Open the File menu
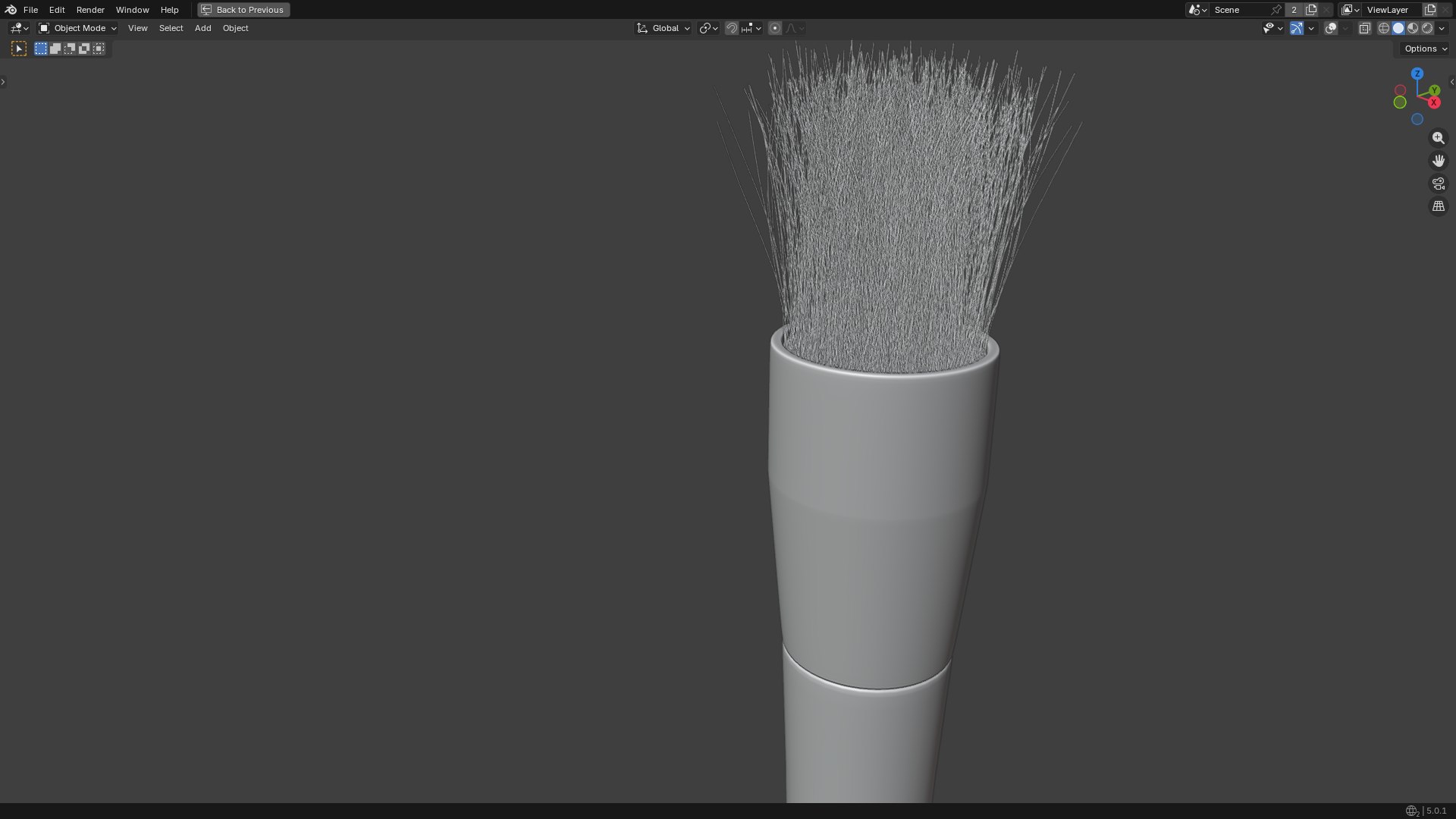Screen dimensions: 1456x819 30,10
